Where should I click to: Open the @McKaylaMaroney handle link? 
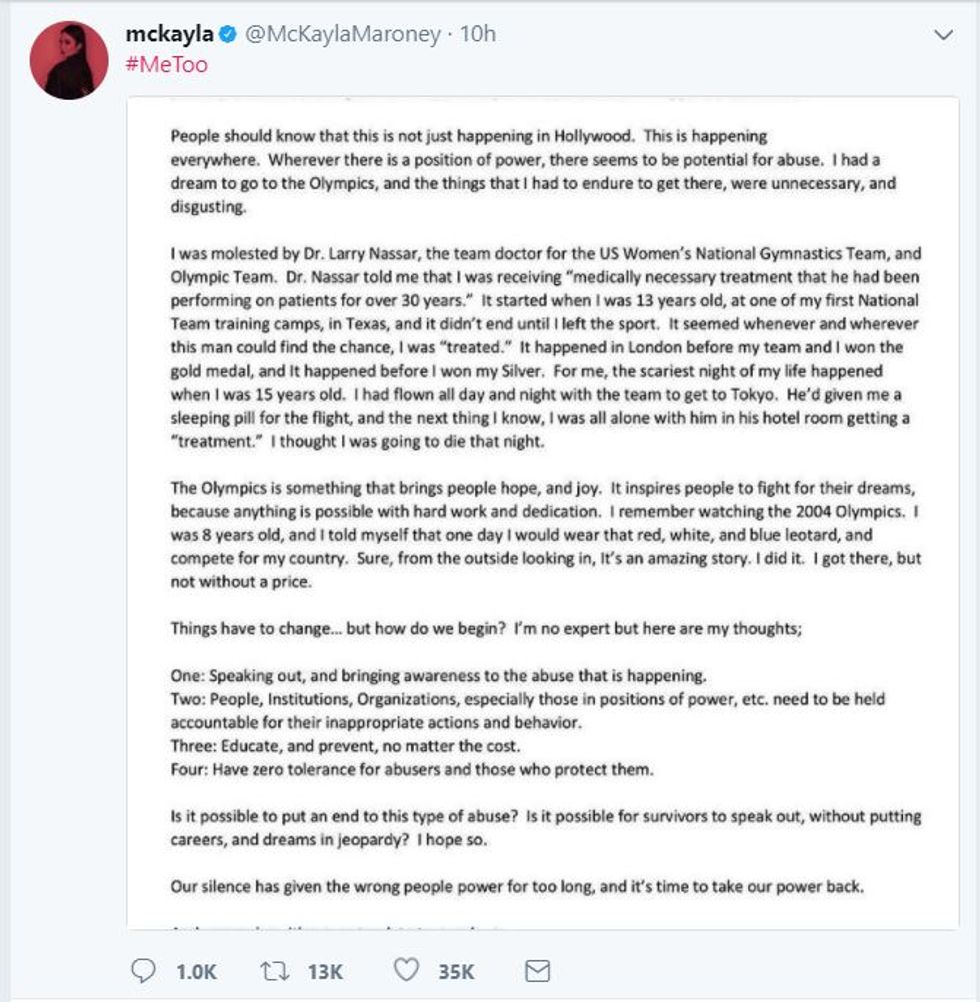(x=342, y=35)
